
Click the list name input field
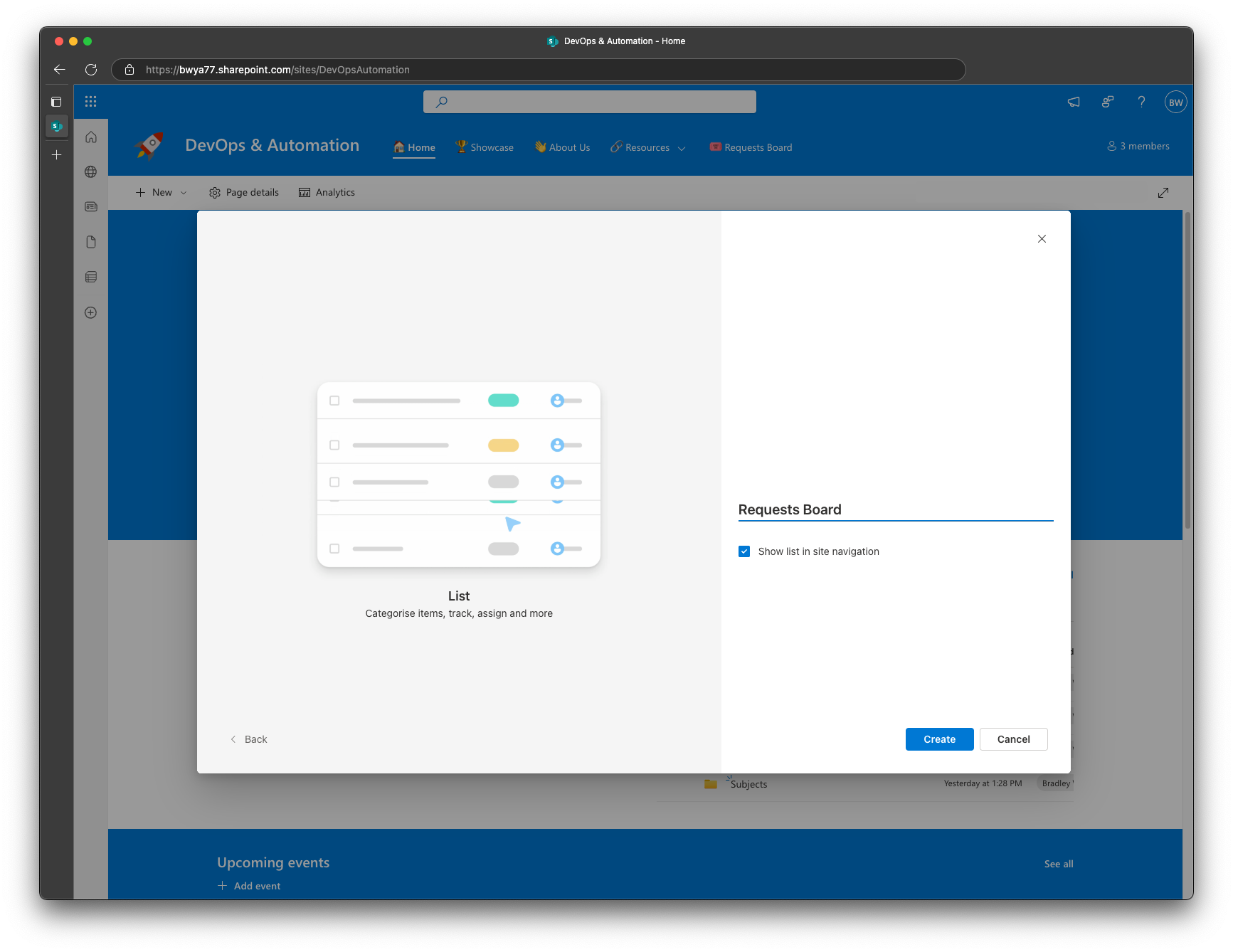click(x=896, y=509)
